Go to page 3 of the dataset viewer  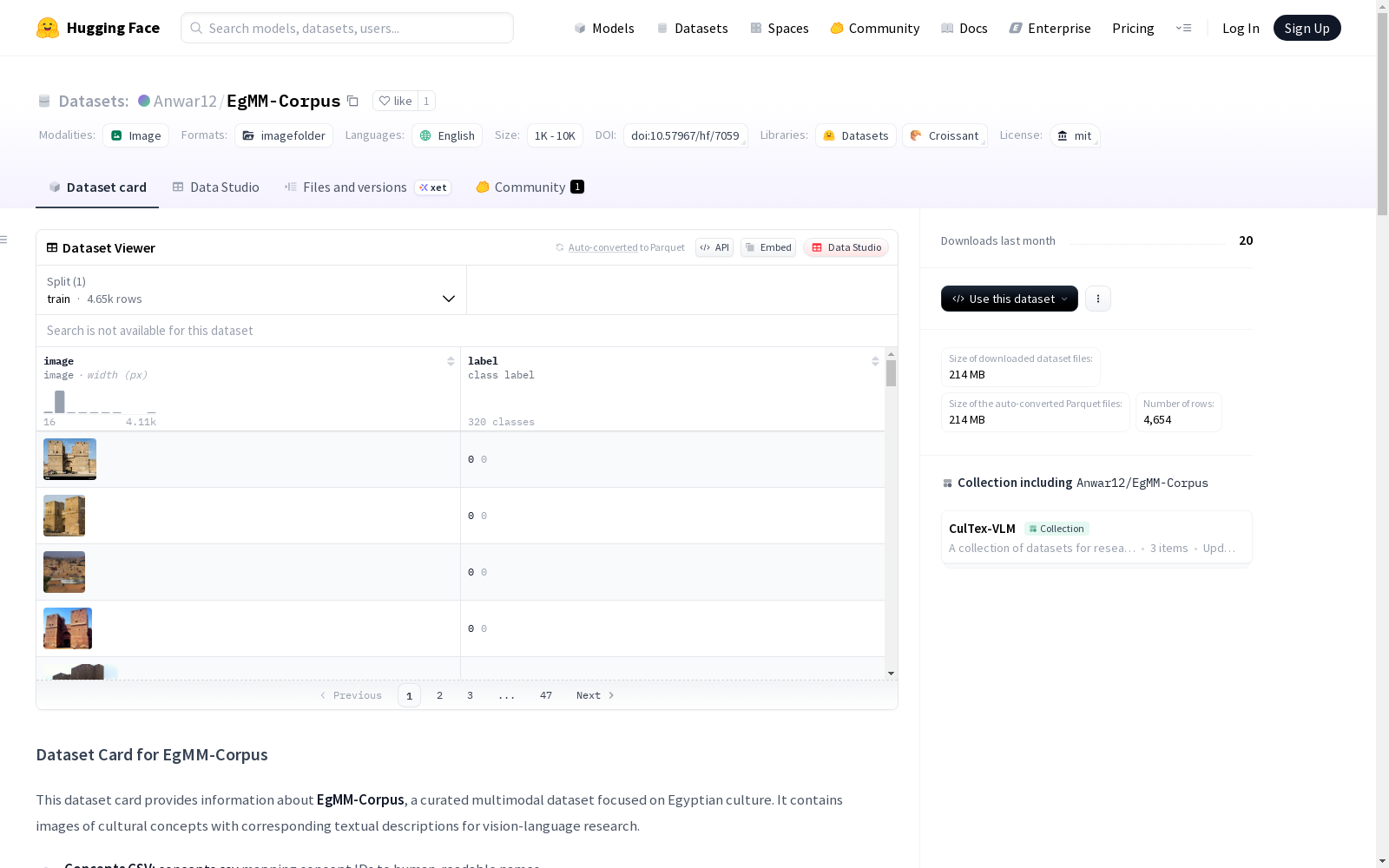471,695
